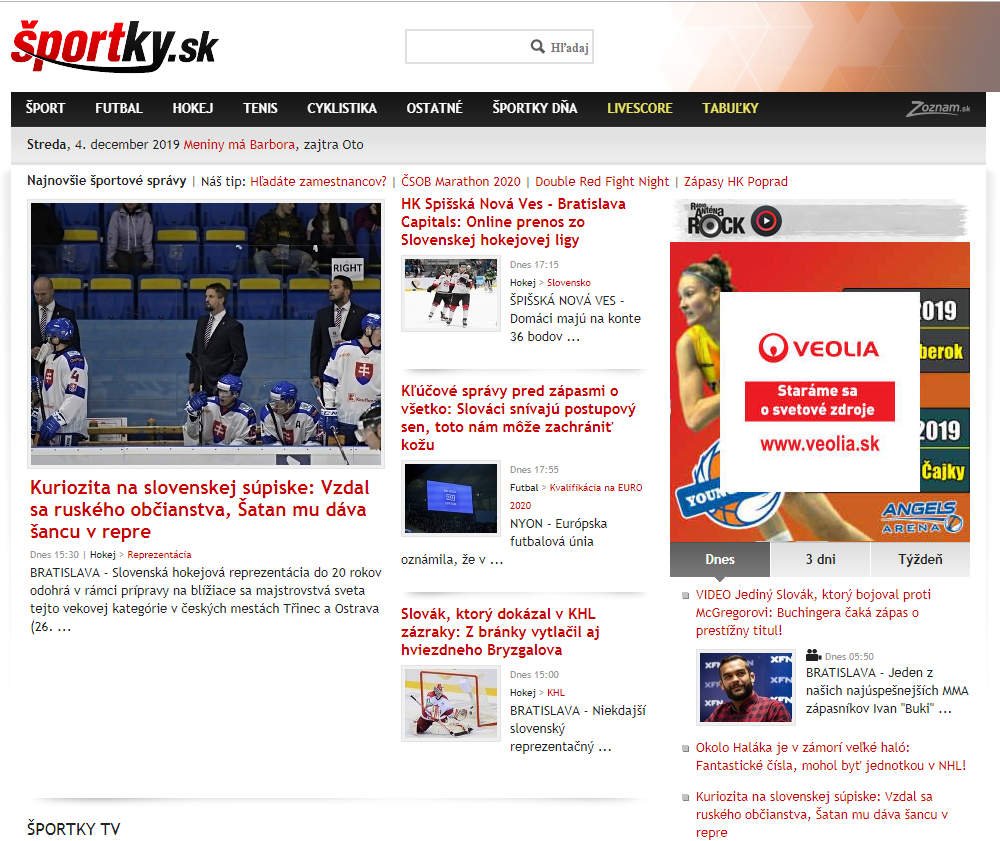Click the Športky.sk logo

click(114, 46)
